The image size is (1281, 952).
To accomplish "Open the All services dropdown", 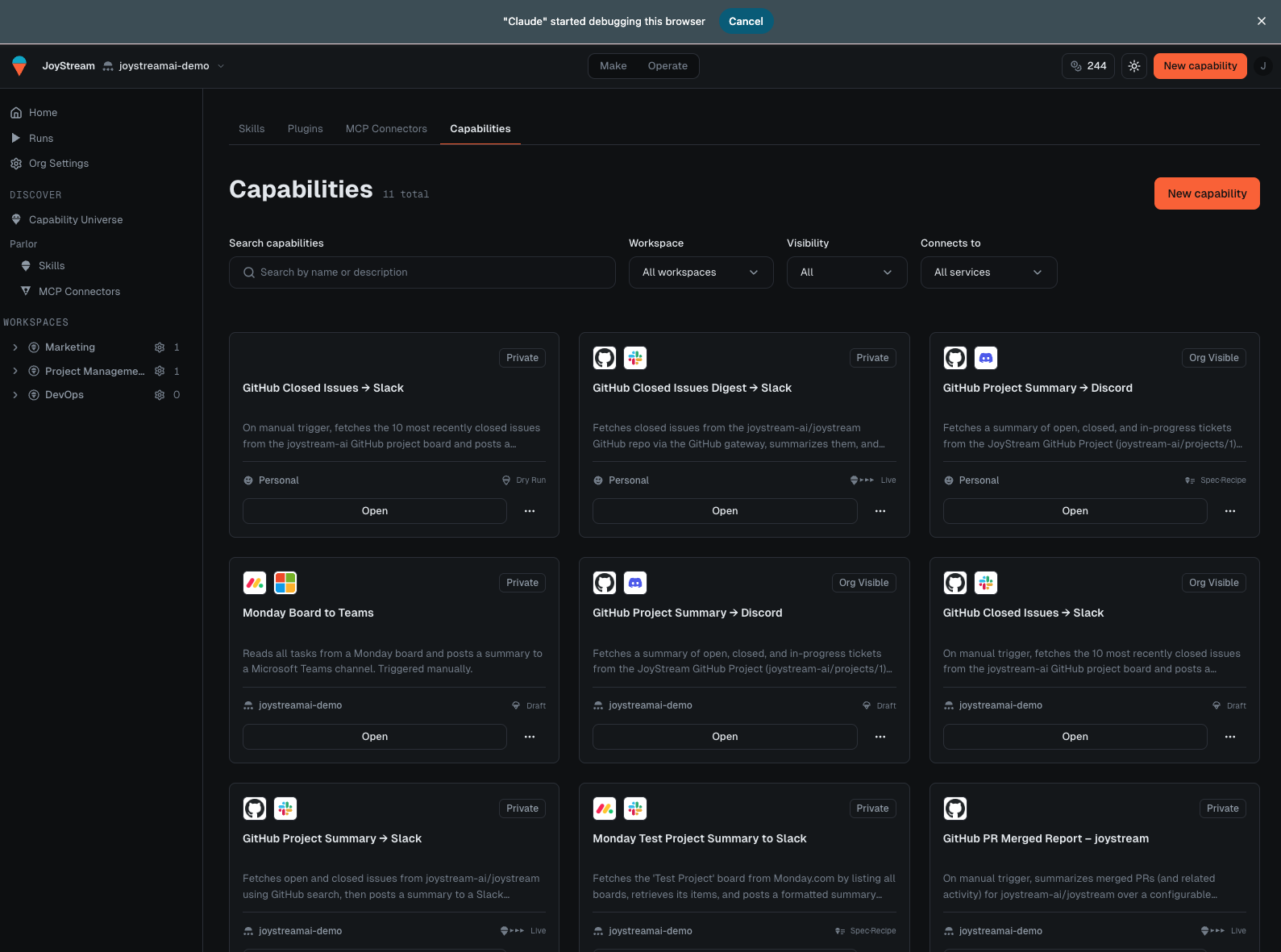I will 989,272.
